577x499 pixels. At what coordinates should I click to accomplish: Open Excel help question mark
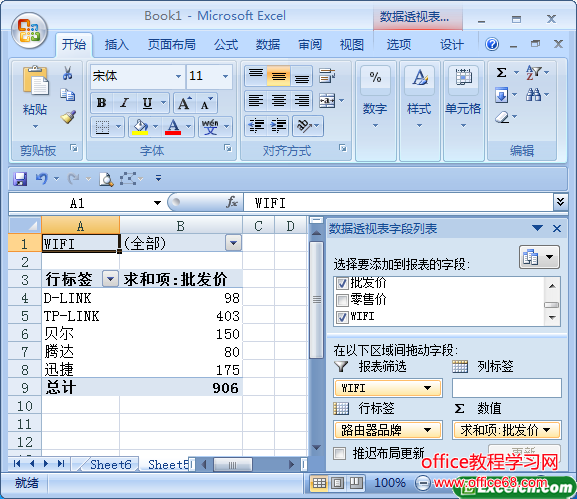pyautogui.click(x=492, y=45)
